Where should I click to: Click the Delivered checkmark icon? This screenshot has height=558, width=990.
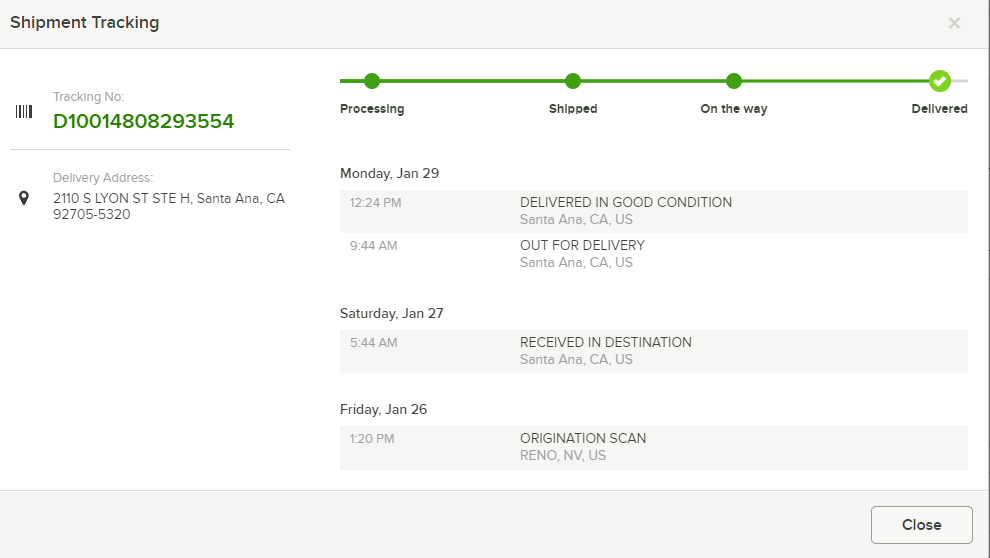point(939,81)
